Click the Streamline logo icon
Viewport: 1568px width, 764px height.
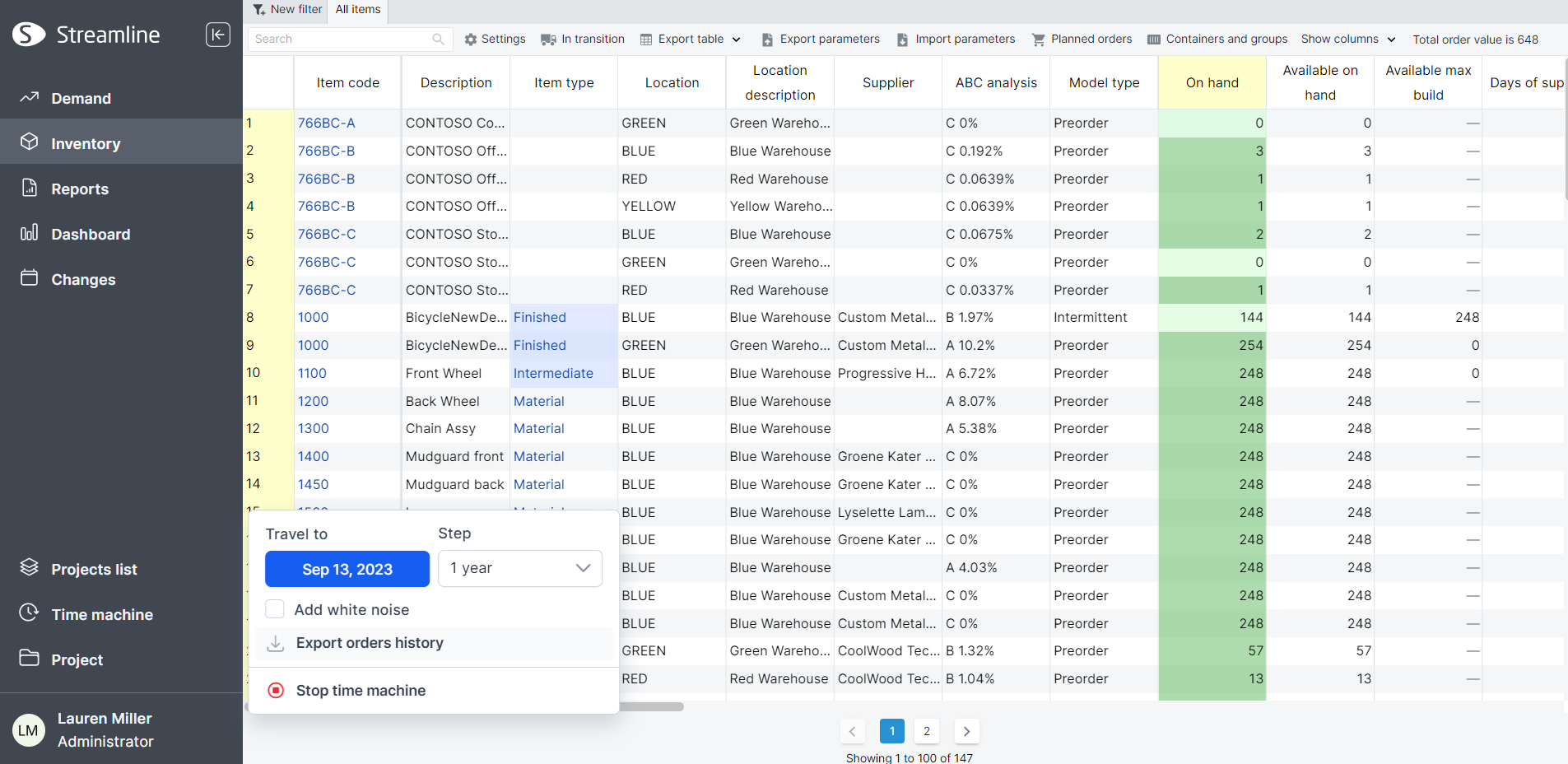pos(29,35)
